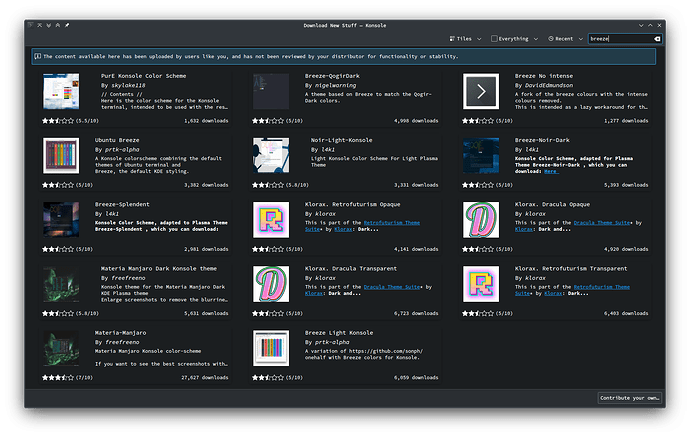Select the Breeze-Splendent thumbnail

(x=61, y=220)
